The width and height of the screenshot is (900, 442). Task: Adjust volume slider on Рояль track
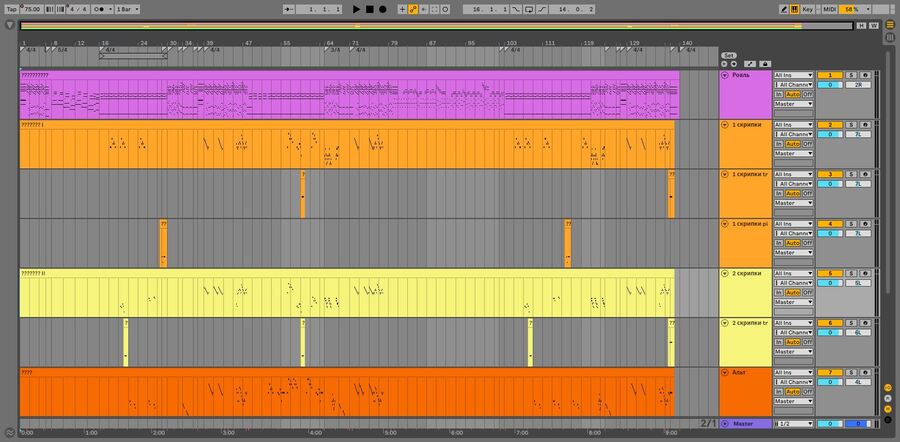click(830, 85)
